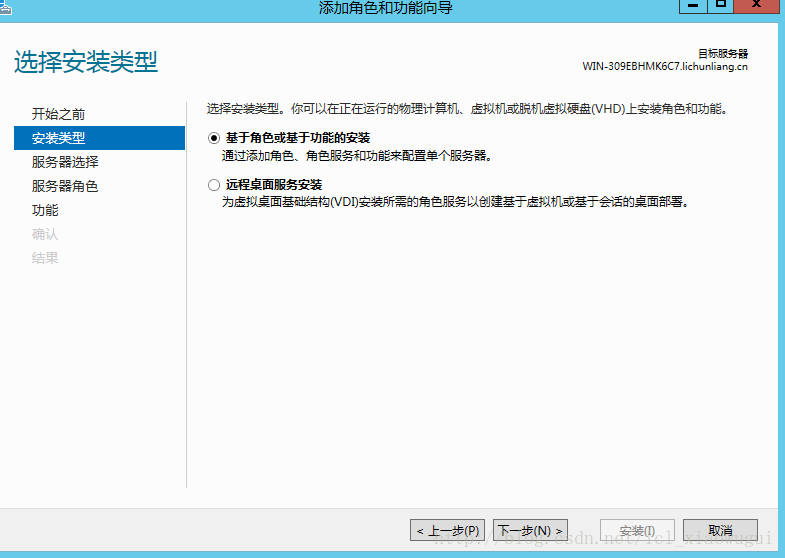
Task: Click the 下一步(N) button
Action: [531, 530]
